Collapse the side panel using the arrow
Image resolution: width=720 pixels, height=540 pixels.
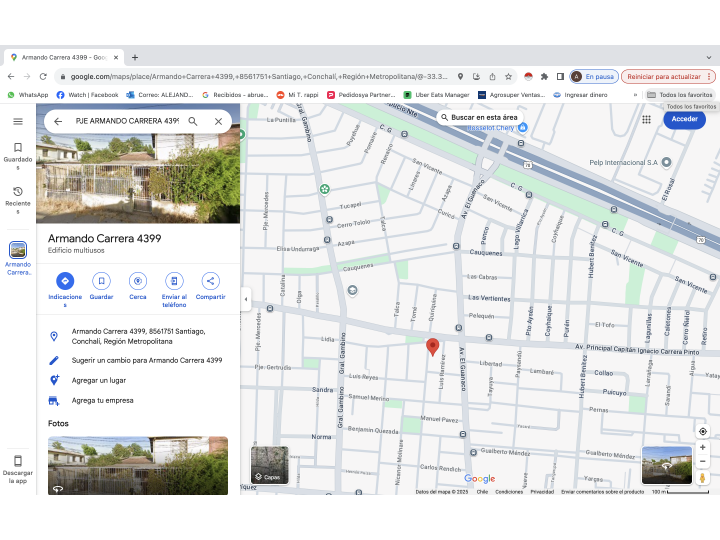tap(245, 300)
